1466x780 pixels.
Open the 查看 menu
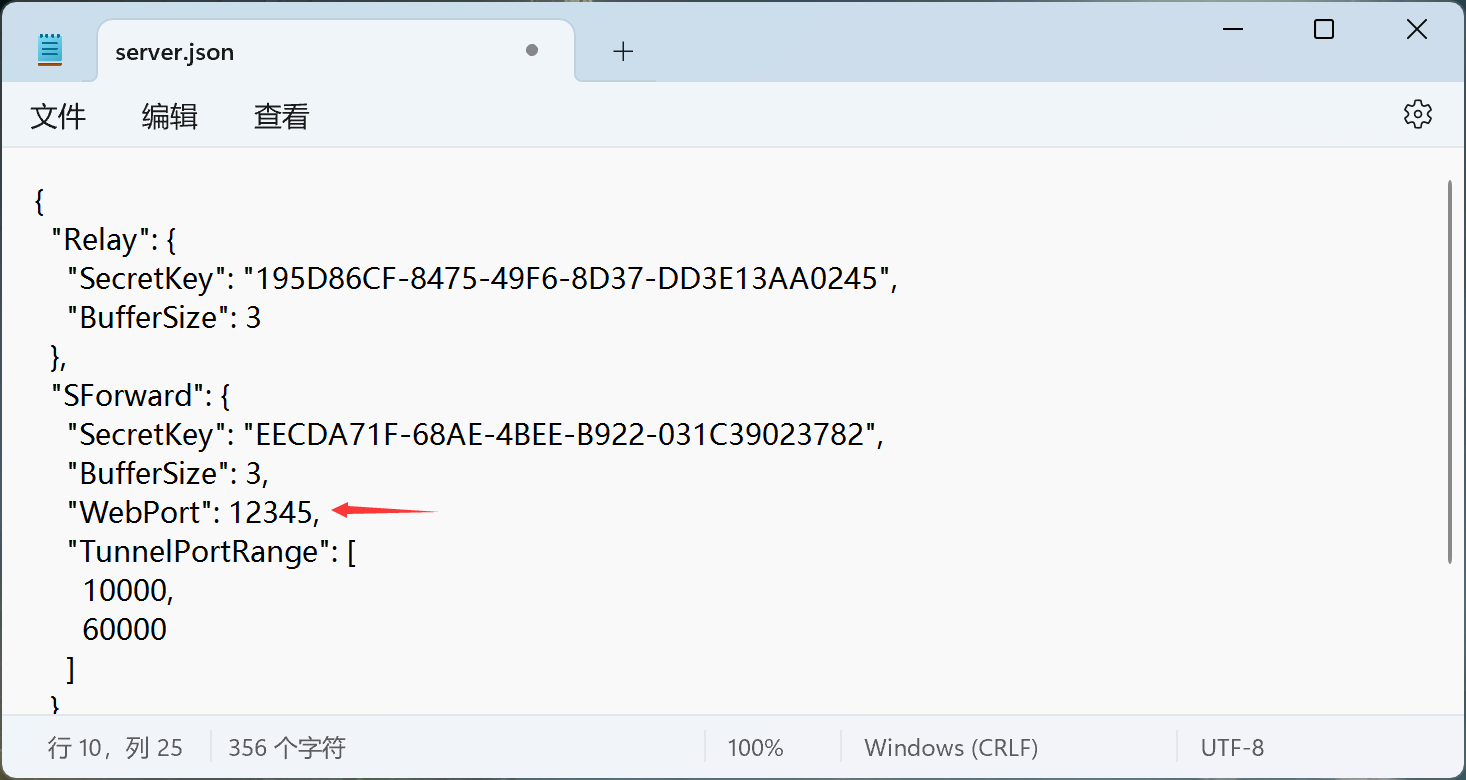pyautogui.click(x=282, y=117)
